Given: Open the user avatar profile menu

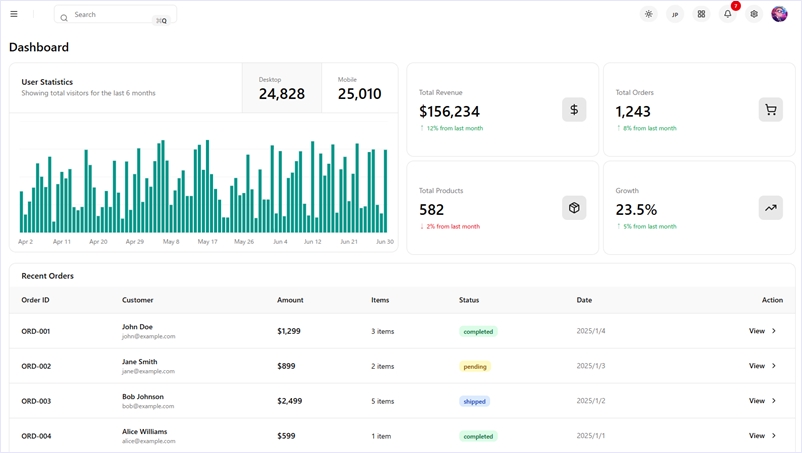Looking at the screenshot, I should [780, 14].
